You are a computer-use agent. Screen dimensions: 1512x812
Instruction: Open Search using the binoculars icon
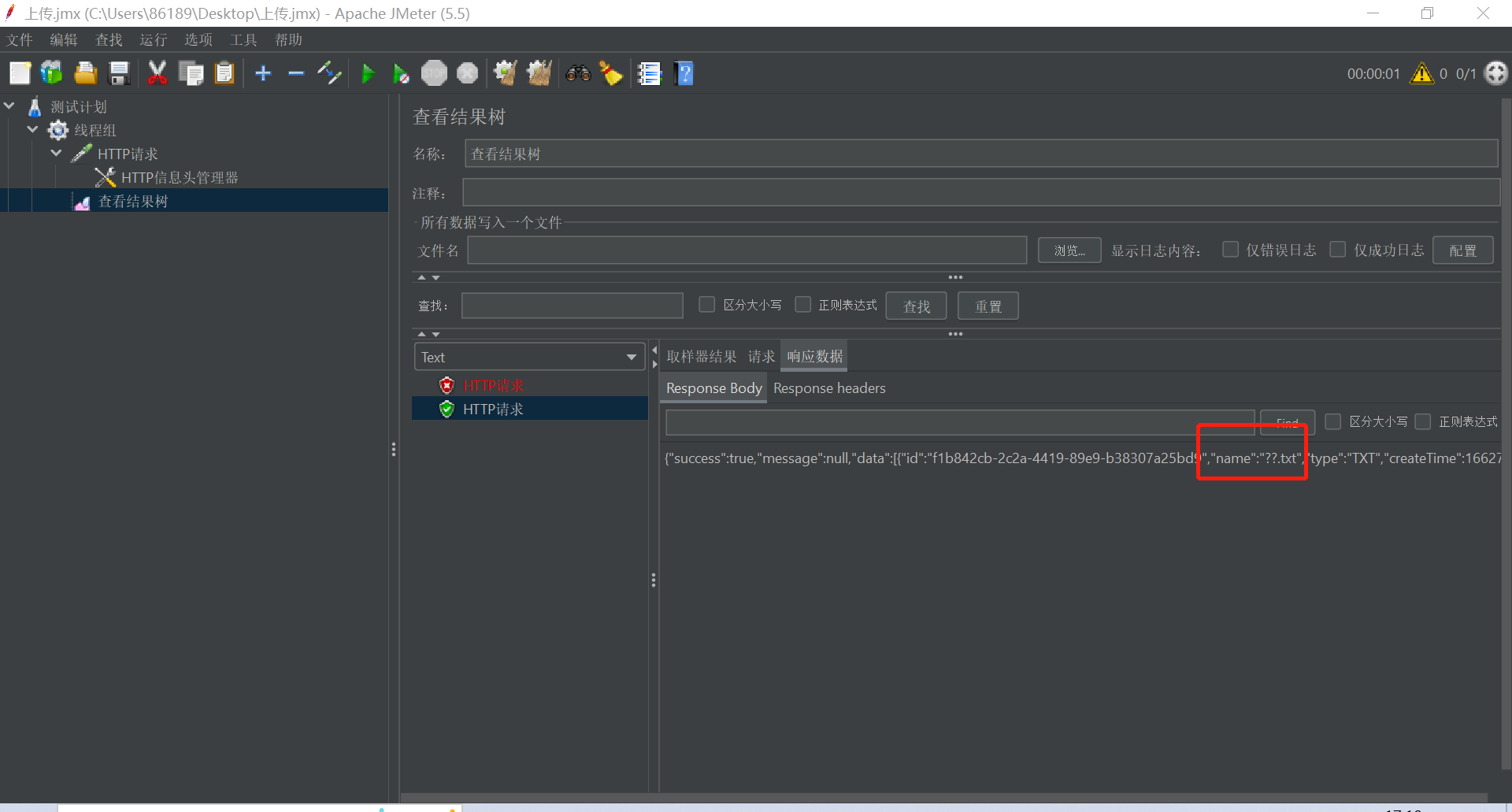click(x=579, y=73)
